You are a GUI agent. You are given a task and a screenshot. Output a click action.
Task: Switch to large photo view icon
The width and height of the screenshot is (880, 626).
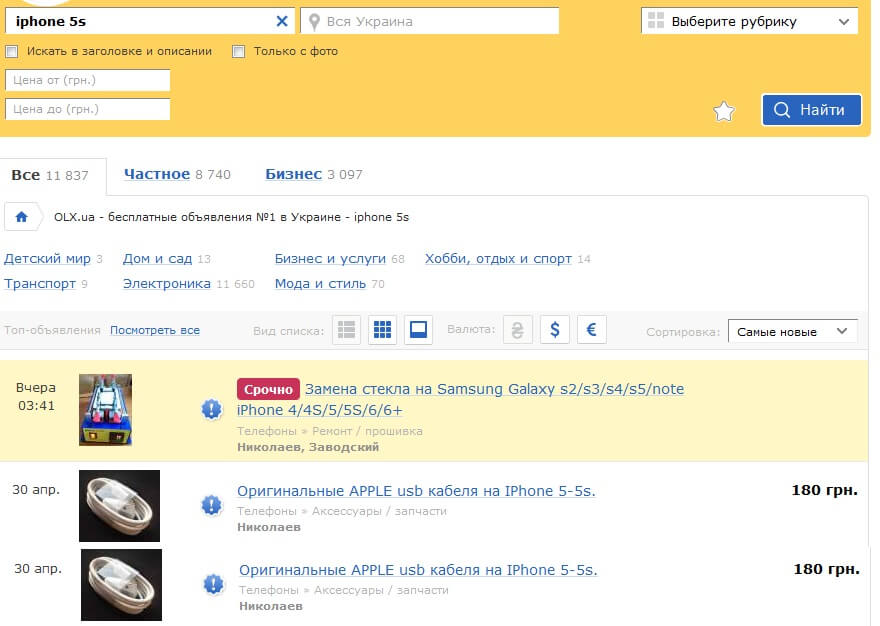click(418, 330)
